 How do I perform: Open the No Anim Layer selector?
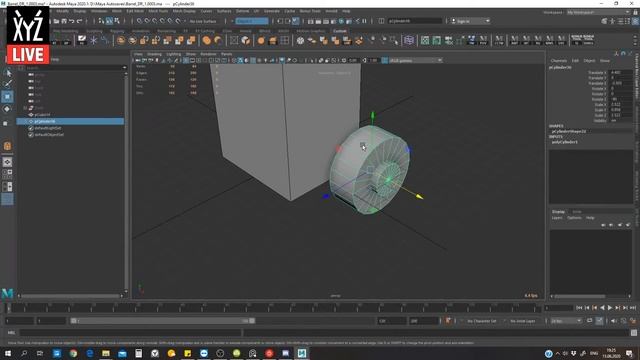[522, 321]
